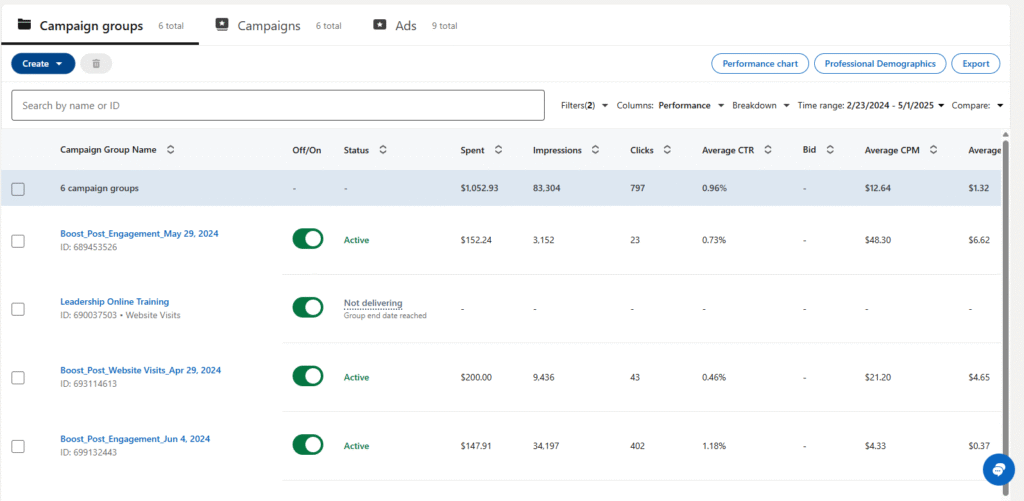1024x501 pixels.
Task: Open the Performance chart
Action: [x=760, y=63]
